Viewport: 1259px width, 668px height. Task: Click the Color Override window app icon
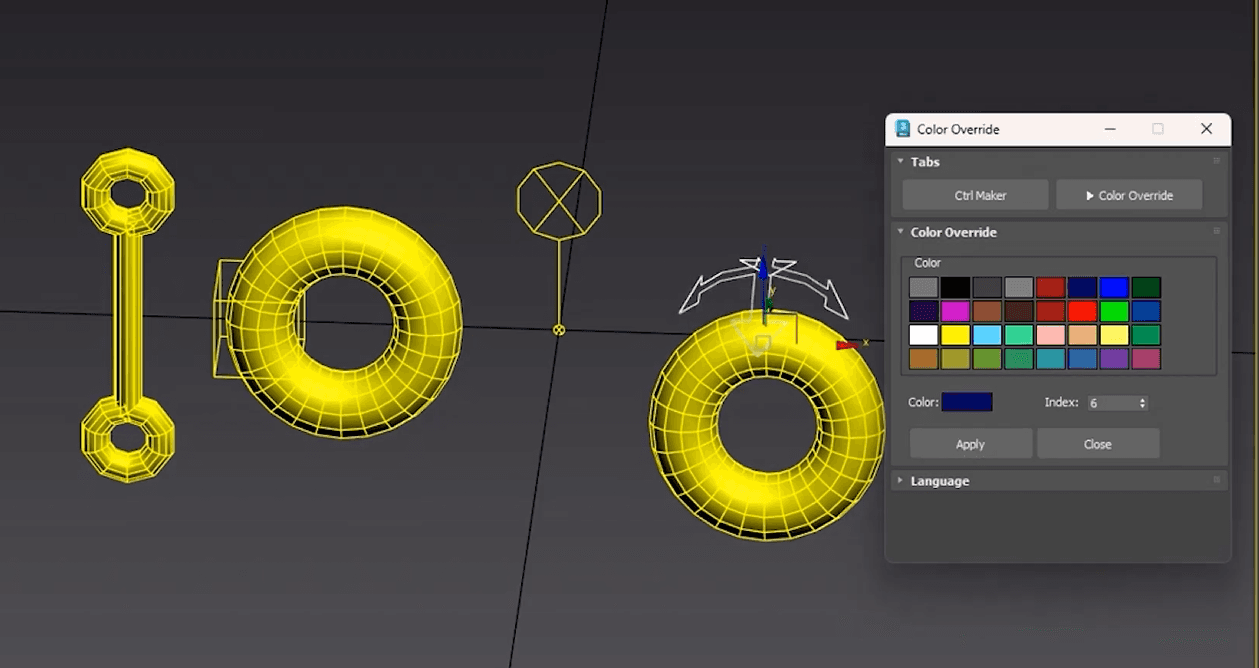[x=903, y=129]
